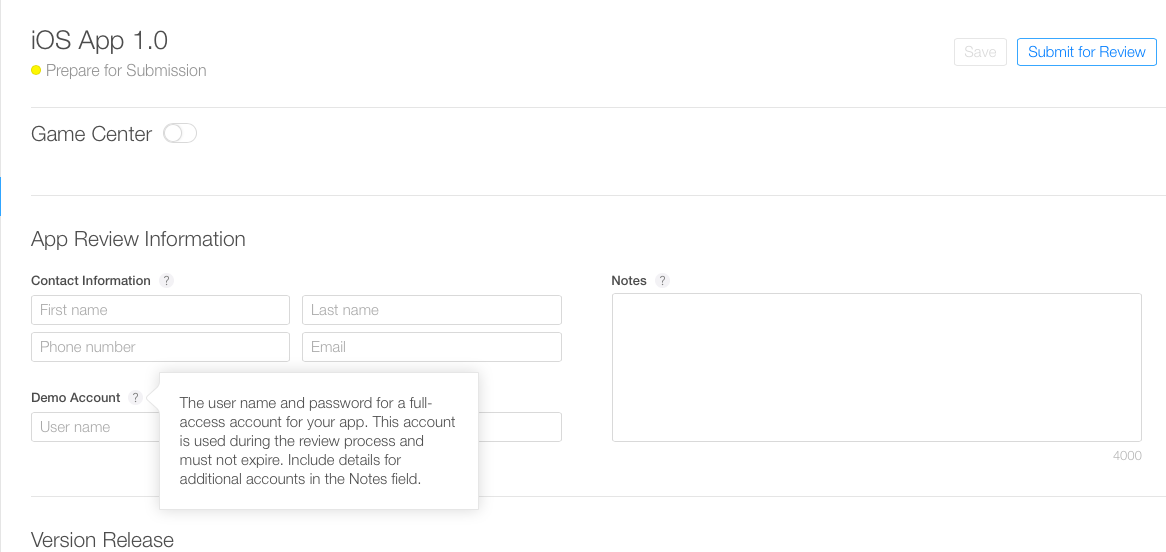Click the Notes help question mark
1166x552 pixels.
[663, 281]
